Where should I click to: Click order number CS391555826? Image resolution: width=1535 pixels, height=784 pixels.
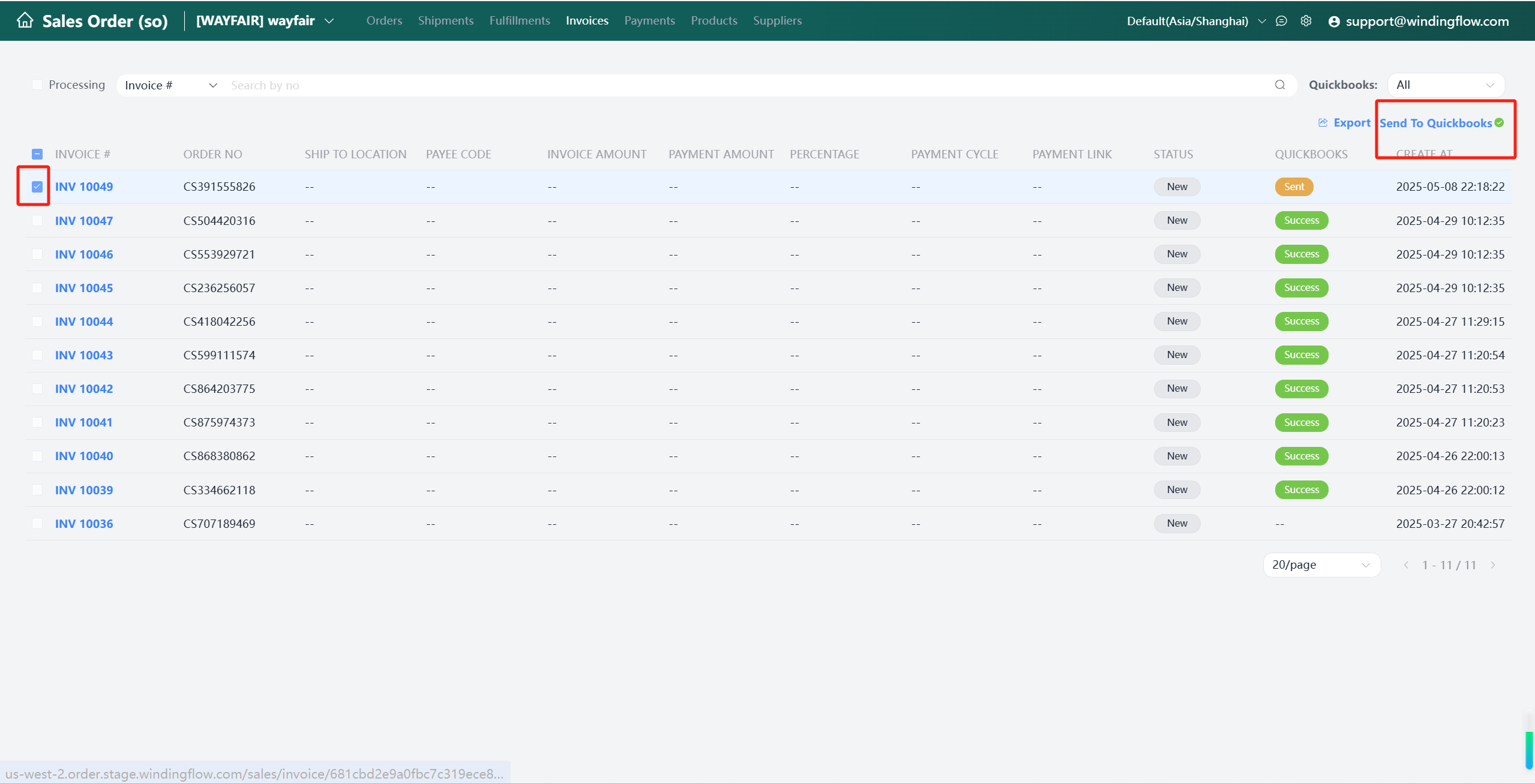pyautogui.click(x=219, y=187)
